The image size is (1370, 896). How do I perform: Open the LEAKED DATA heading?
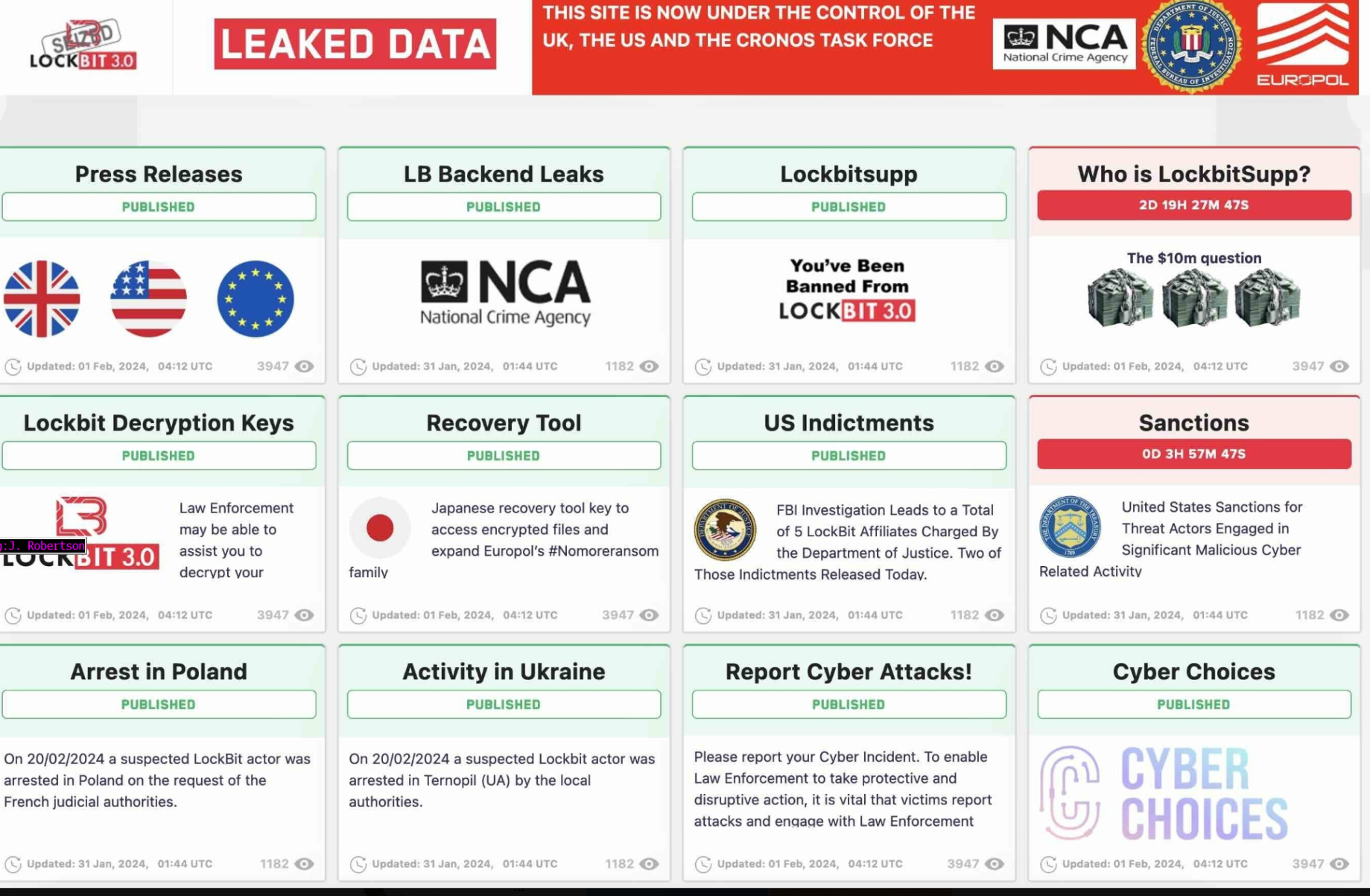(355, 44)
